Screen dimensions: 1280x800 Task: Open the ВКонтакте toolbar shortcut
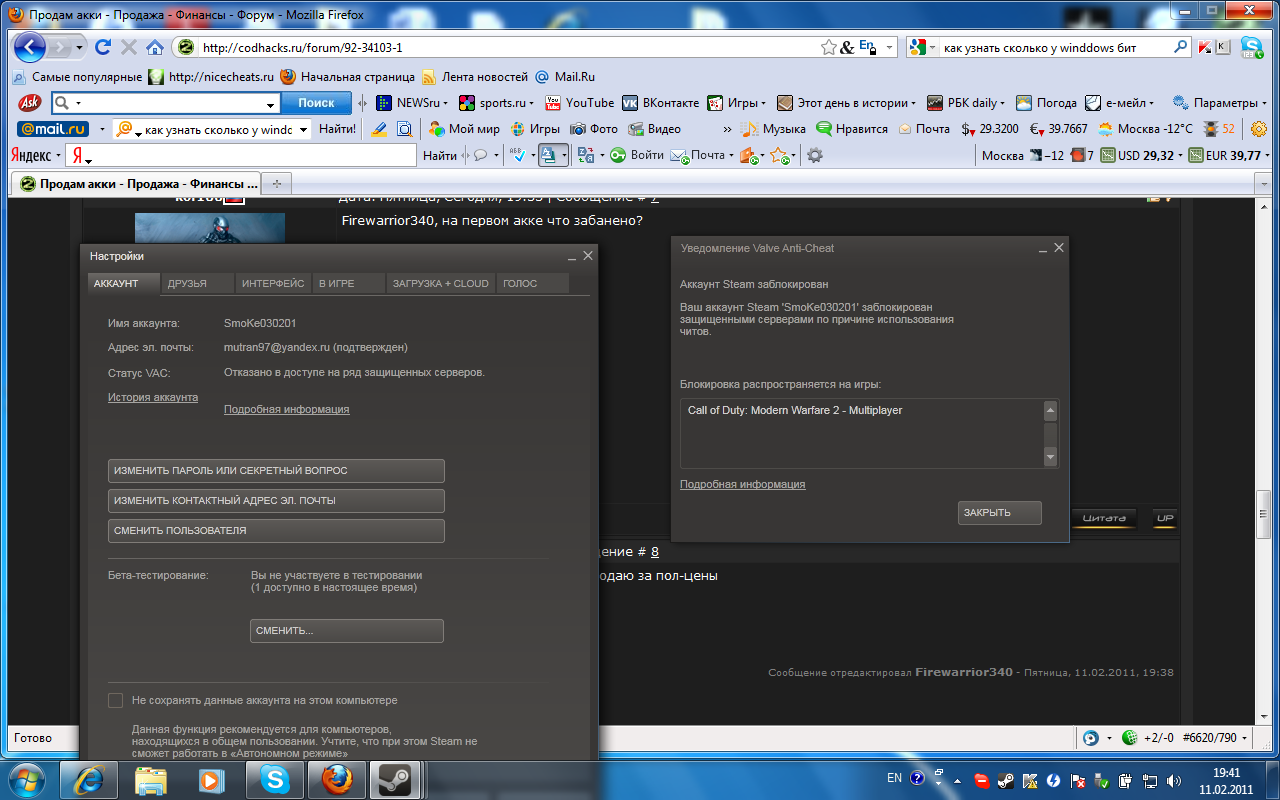tap(660, 103)
